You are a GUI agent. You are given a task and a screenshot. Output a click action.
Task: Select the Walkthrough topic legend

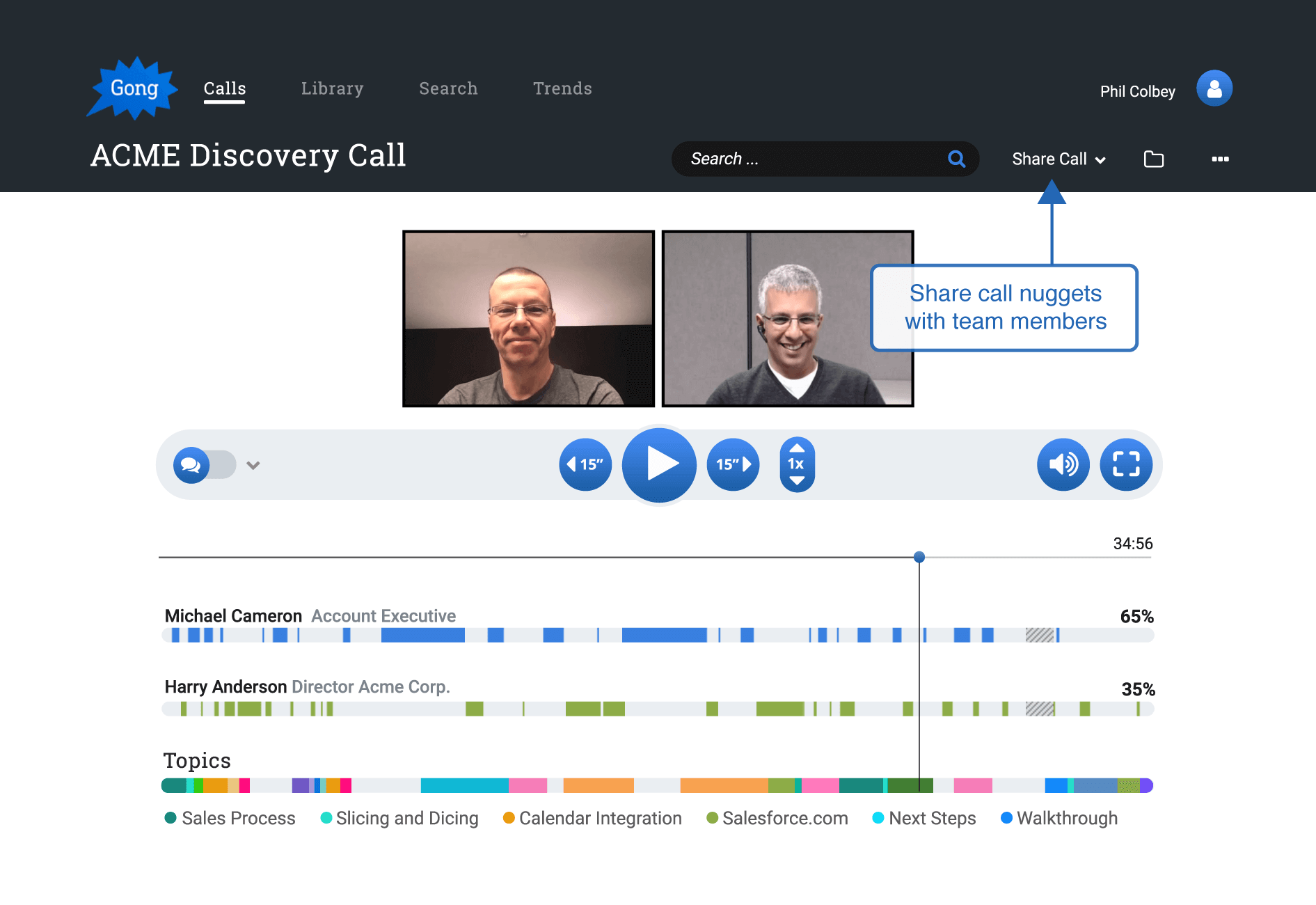(1059, 818)
